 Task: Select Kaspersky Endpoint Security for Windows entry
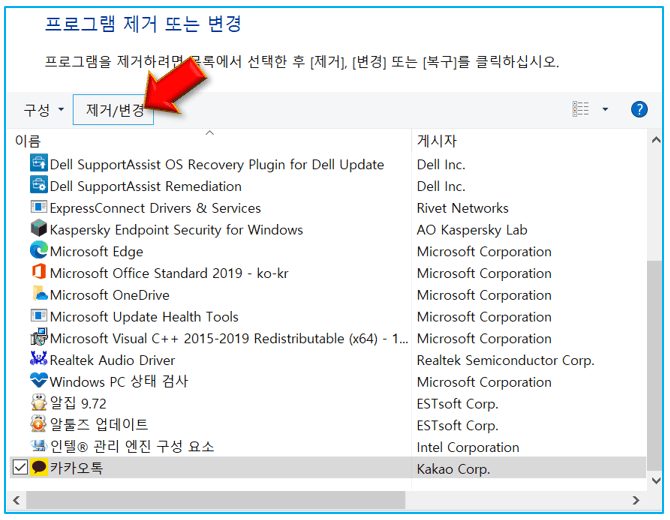[176, 230]
